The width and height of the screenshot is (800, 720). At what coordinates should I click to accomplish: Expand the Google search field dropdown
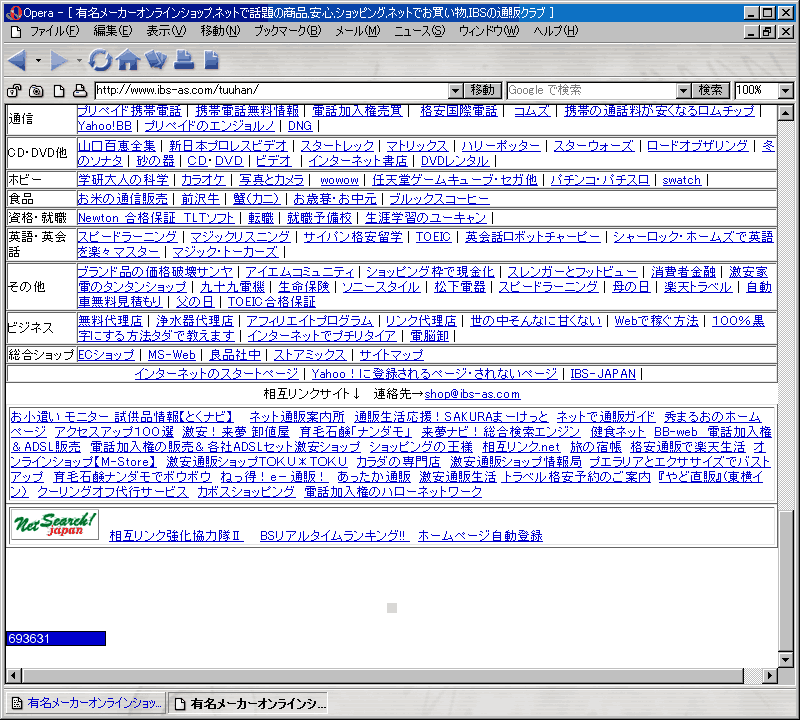683,91
